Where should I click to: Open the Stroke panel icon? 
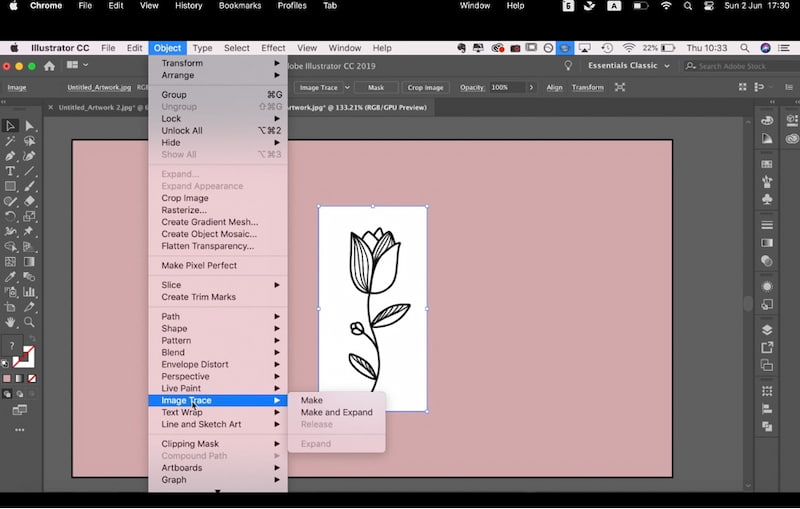click(766, 225)
